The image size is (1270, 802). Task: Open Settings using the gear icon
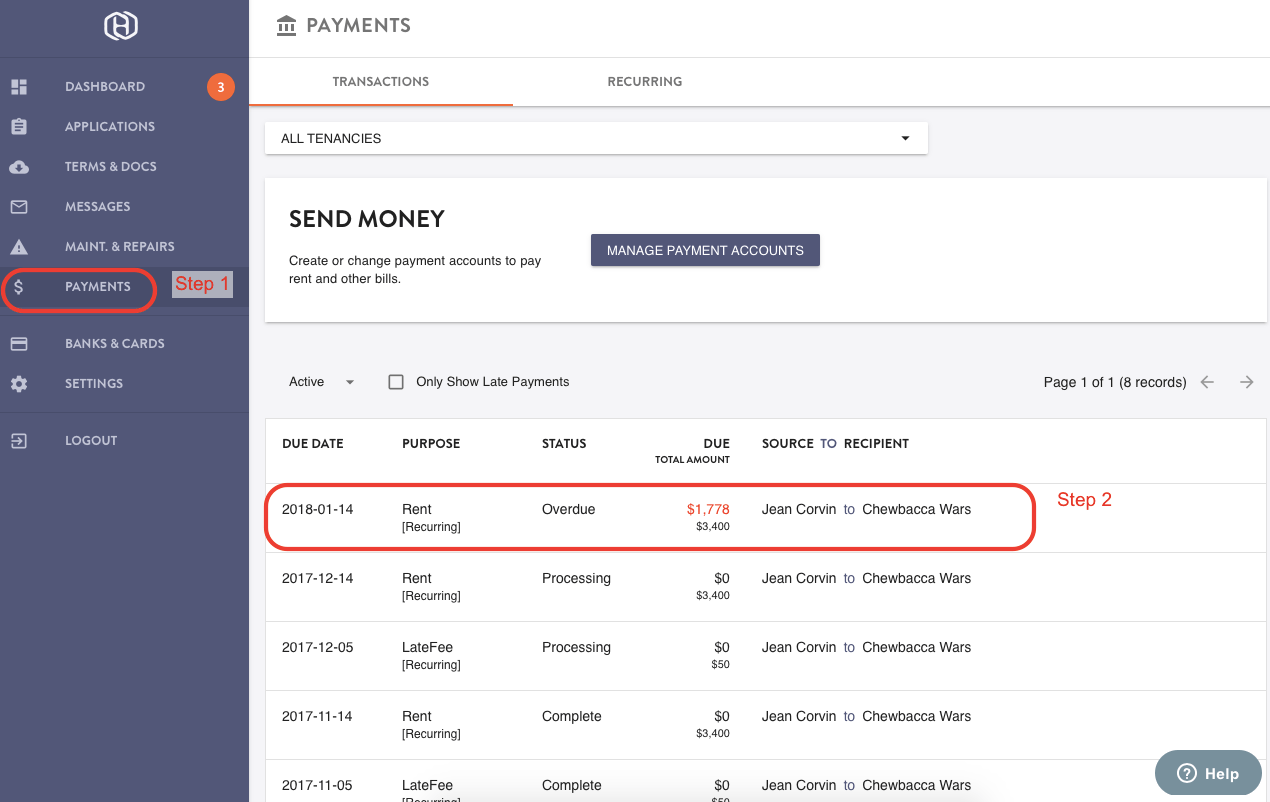coord(18,383)
